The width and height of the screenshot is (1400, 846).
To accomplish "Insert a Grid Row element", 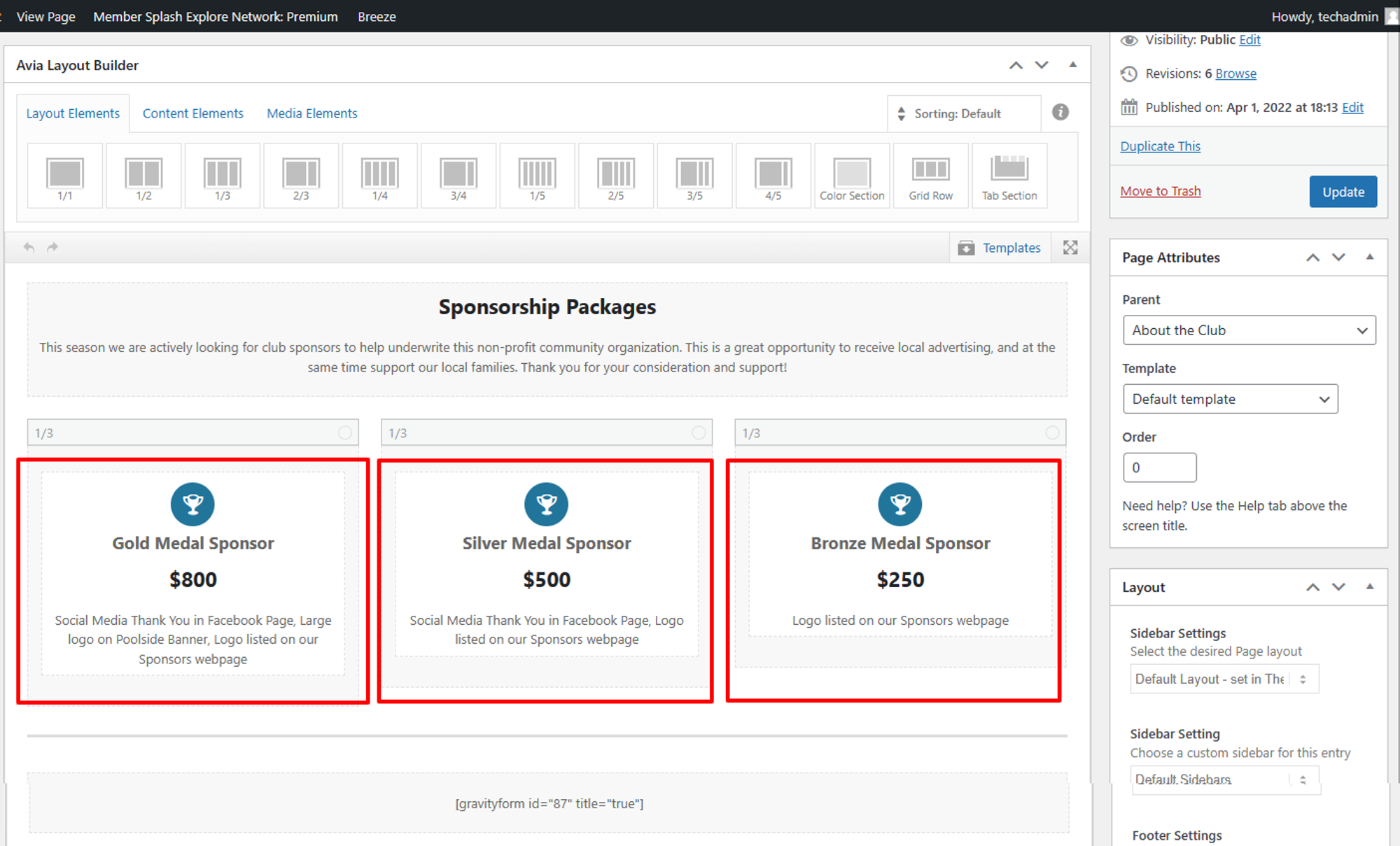I will point(930,176).
